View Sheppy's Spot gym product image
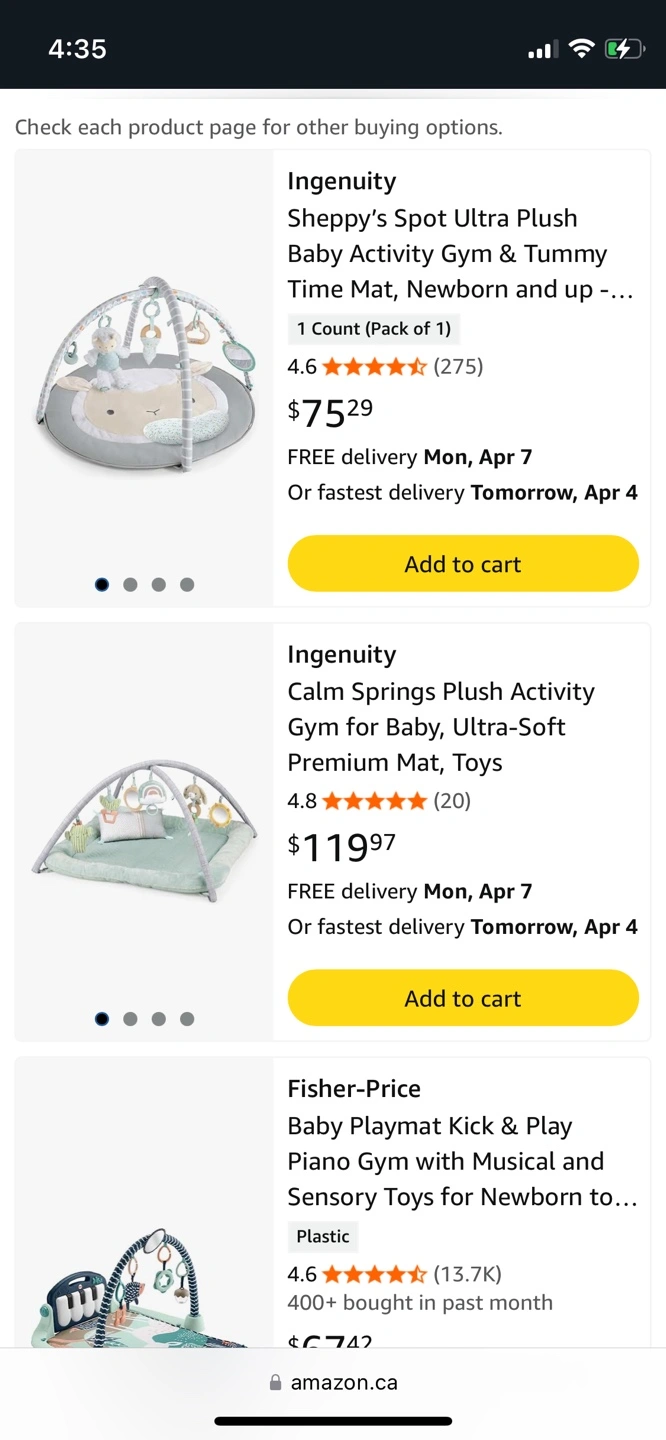 pyautogui.click(x=144, y=373)
